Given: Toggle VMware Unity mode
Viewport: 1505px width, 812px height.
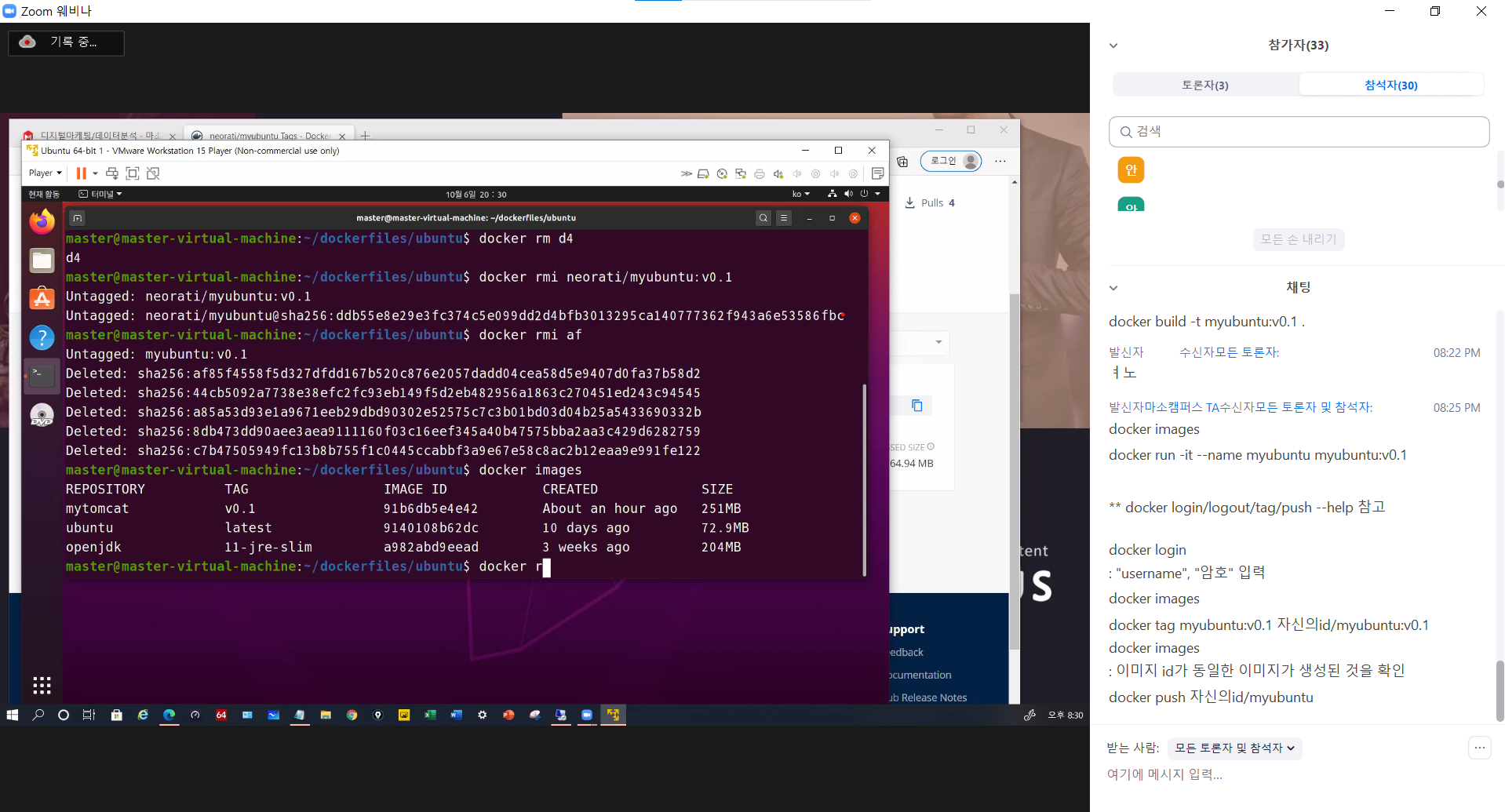Looking at the screenshot, I should (153, 173).
